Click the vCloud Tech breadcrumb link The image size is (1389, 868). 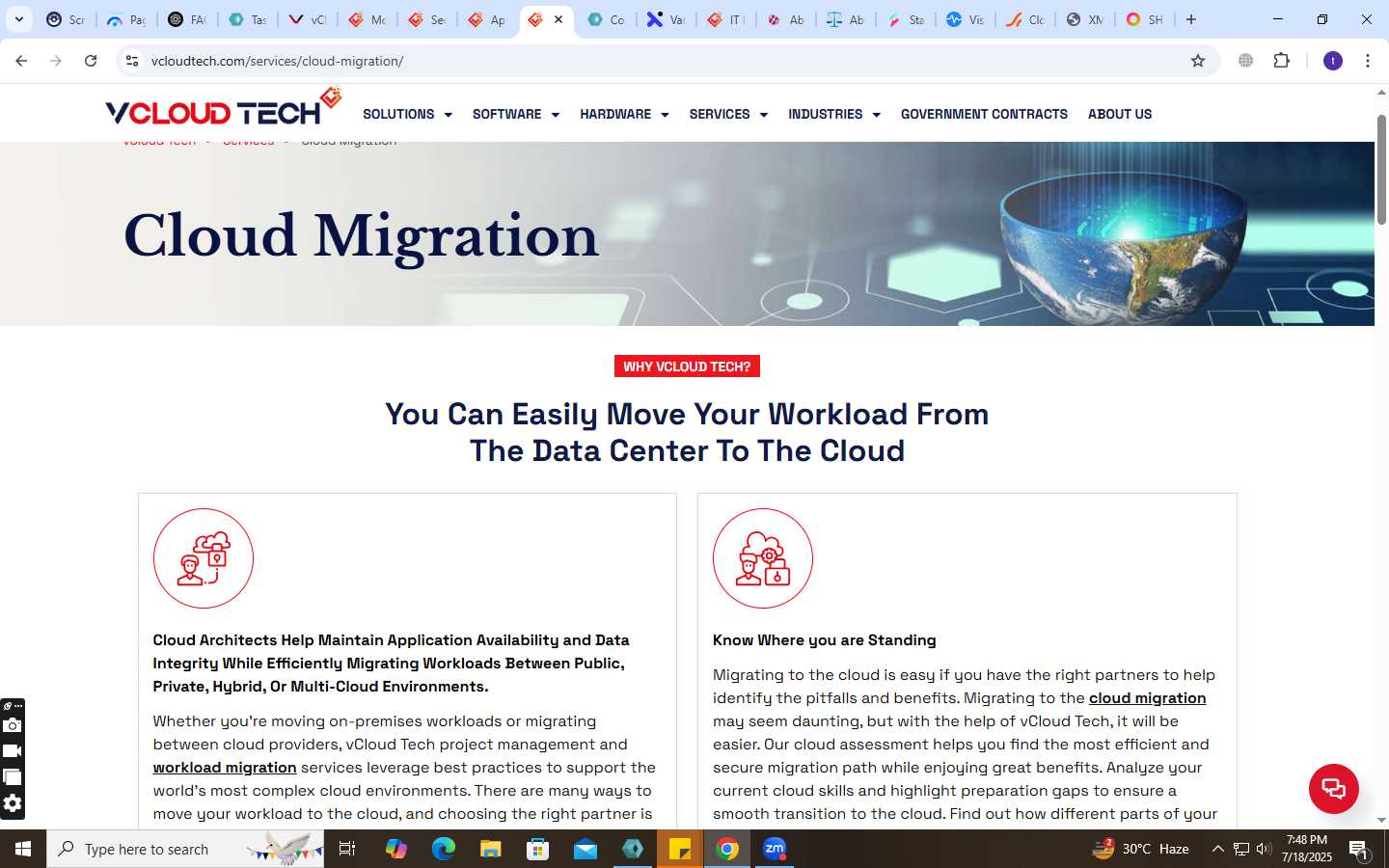[x=159, y=142]
